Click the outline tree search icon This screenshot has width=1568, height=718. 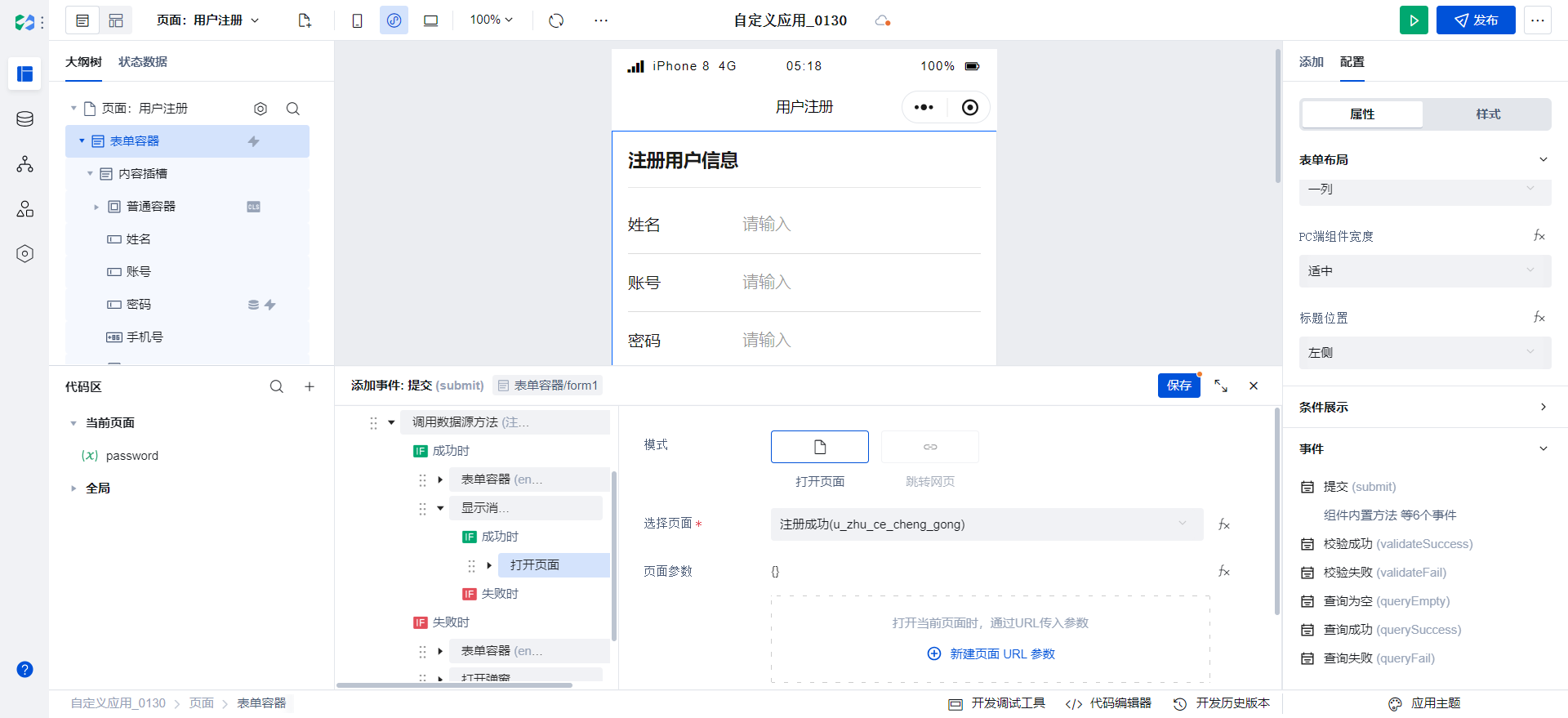[x=293, y=109]
